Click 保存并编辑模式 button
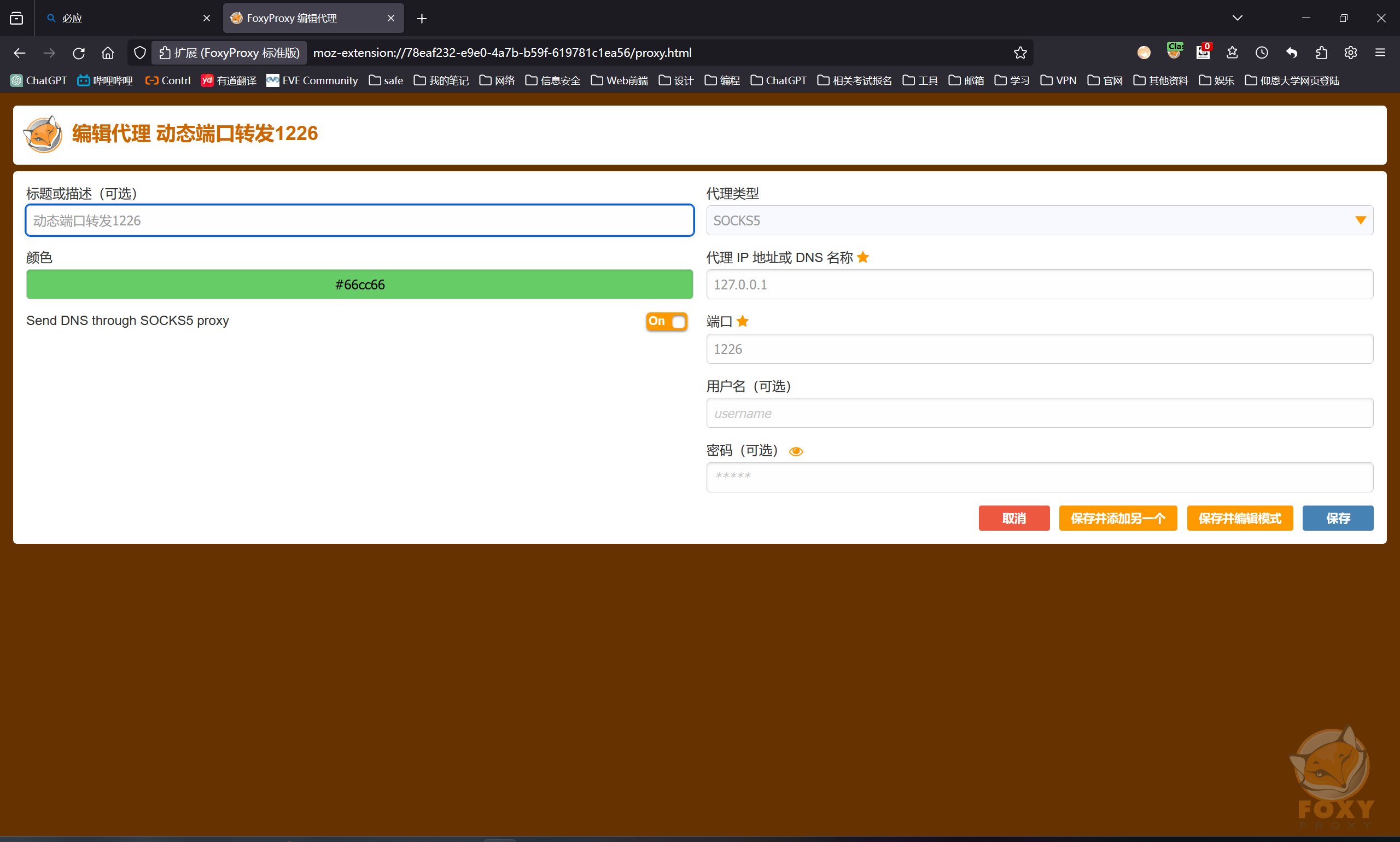The width and height of the screenshot is (1400, 842). (x=1240, y=518)
